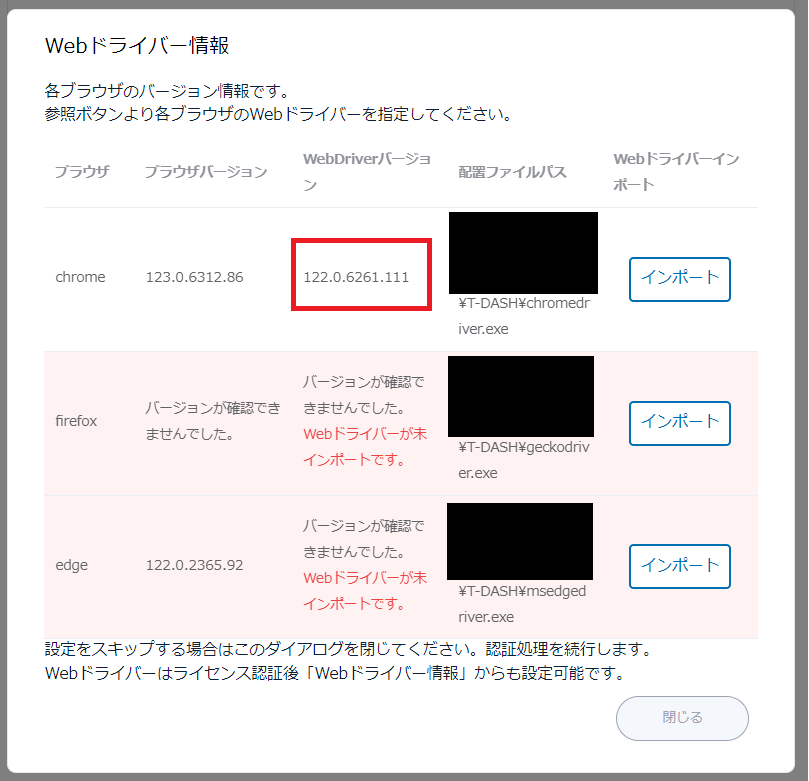The width and height of the screenshot is (809, 781).
Task: Click the edge browser version 122.0.2365.92
Action: pos(195,565)
